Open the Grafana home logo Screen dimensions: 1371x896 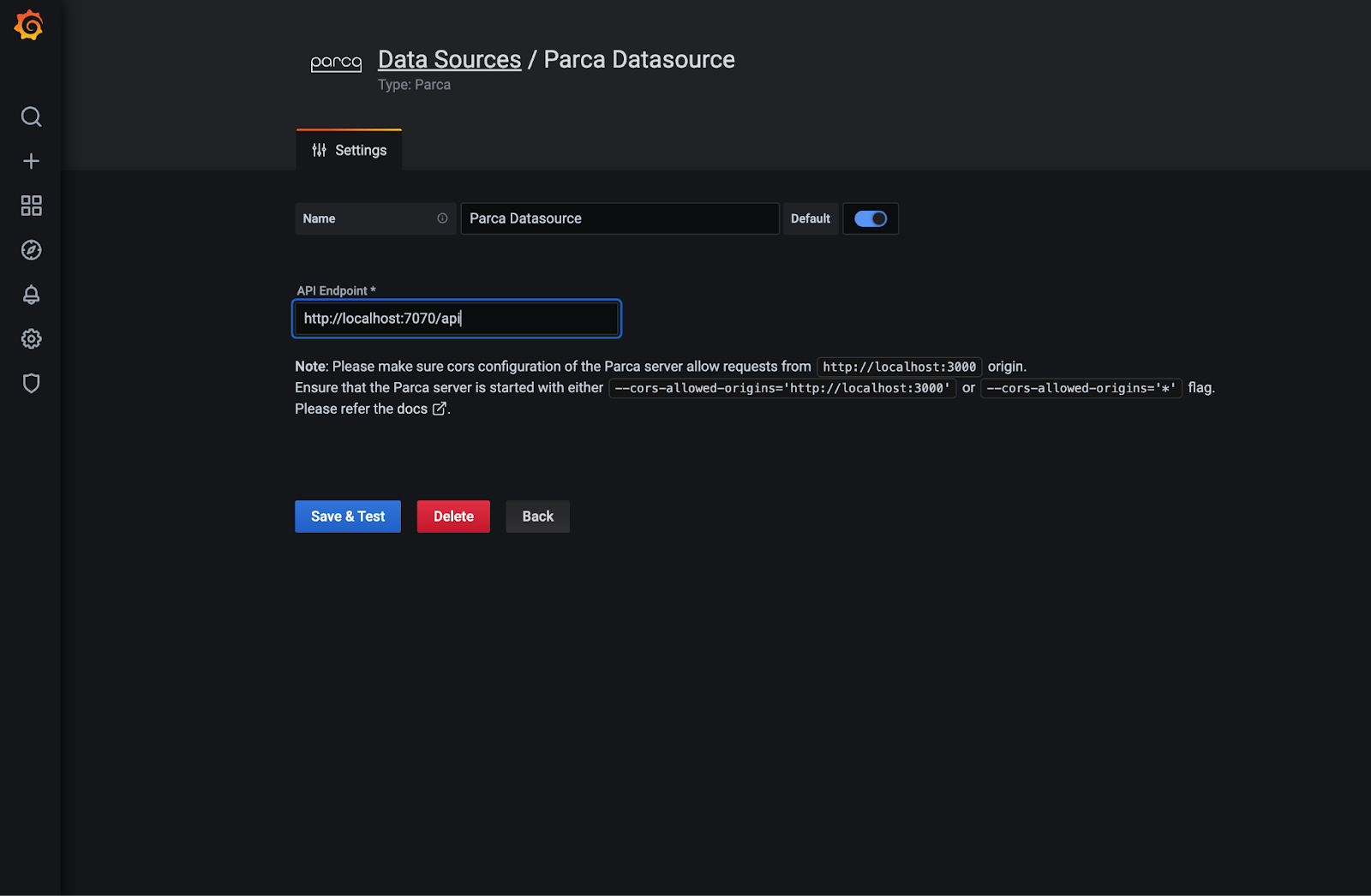pyautogui.click(x=29, y=26)
